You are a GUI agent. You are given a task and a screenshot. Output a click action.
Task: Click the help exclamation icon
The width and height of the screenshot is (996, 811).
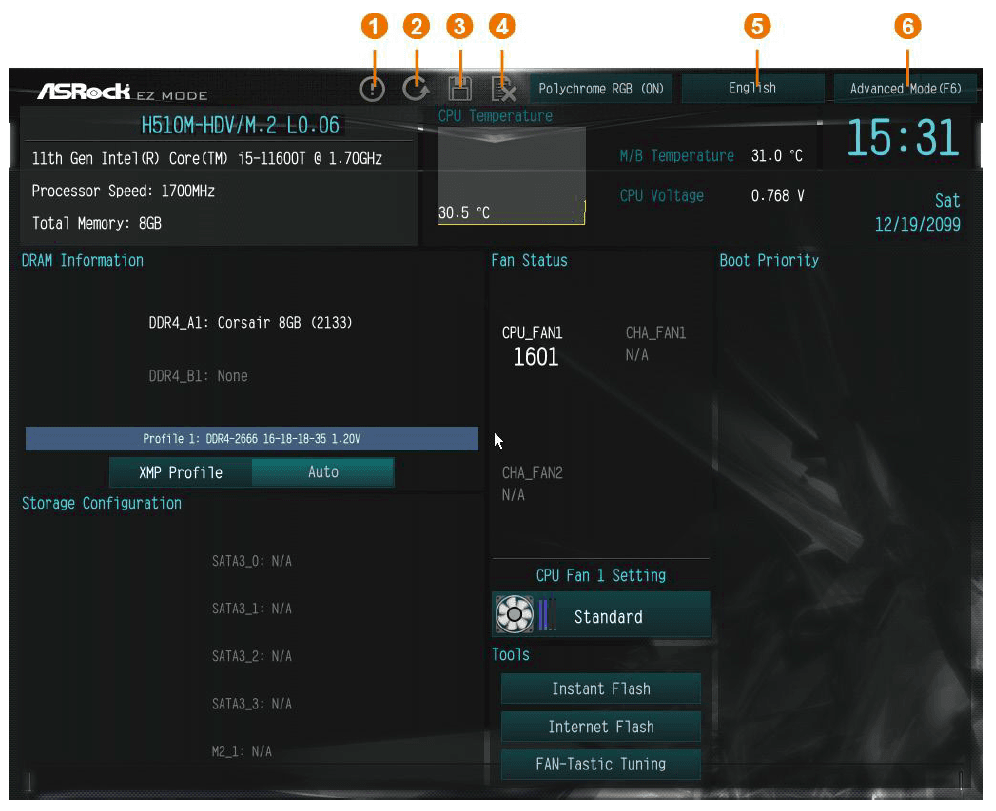(372, 89)
